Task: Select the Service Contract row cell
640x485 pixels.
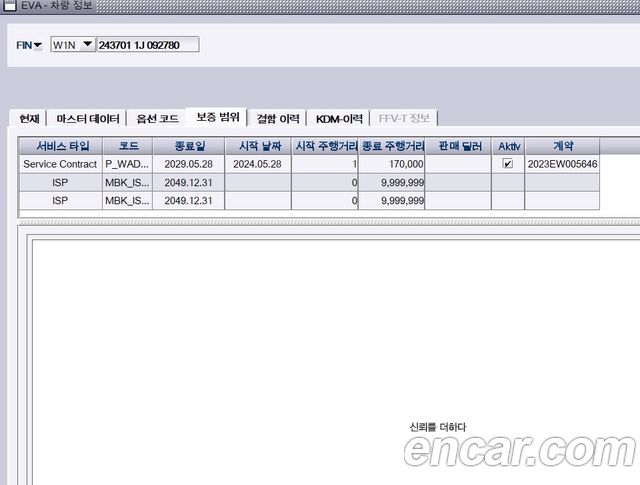Action: pos(60,164)
